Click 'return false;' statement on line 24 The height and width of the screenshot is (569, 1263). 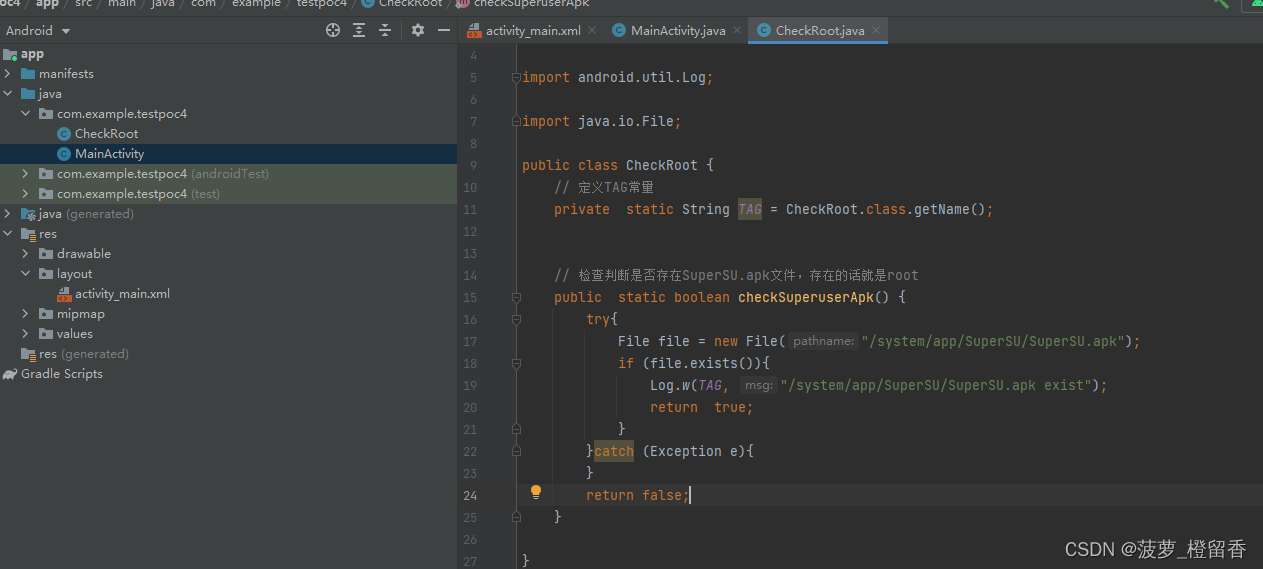click(638, 495)
